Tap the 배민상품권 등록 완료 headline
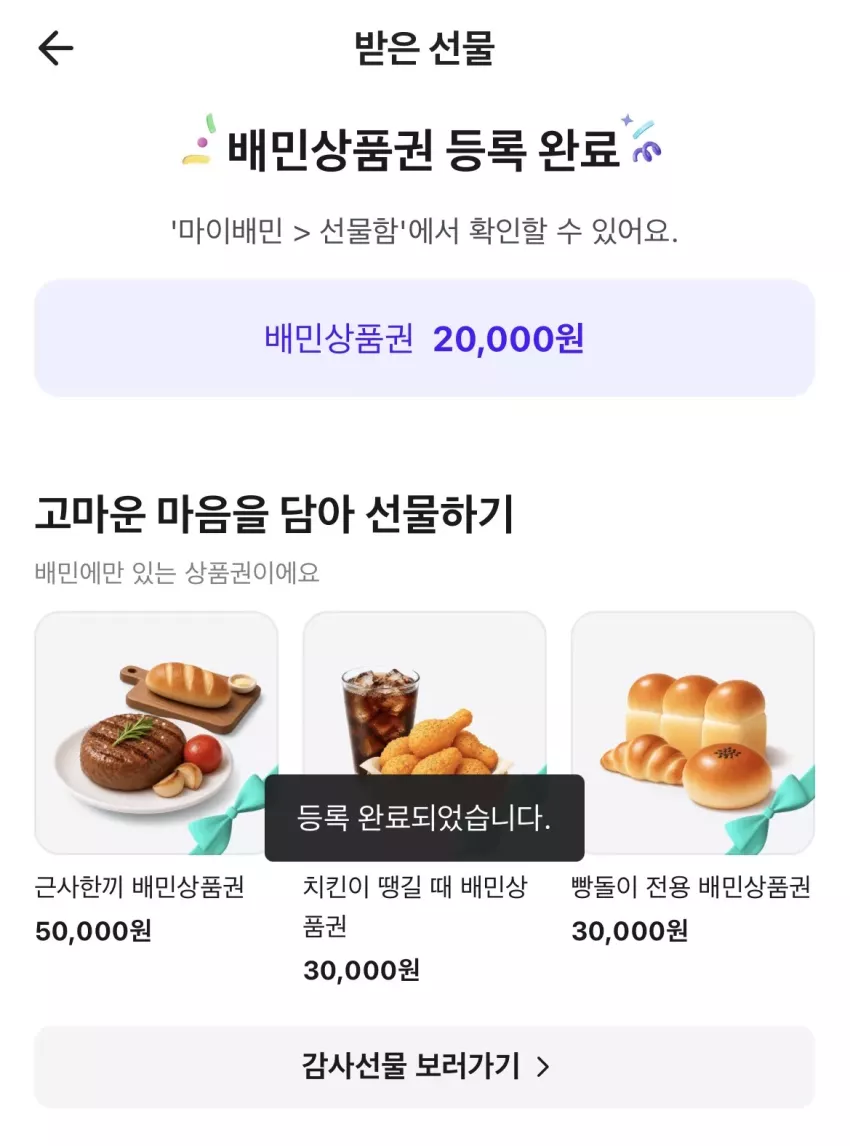850x1146 pixels. coord(425,148)
